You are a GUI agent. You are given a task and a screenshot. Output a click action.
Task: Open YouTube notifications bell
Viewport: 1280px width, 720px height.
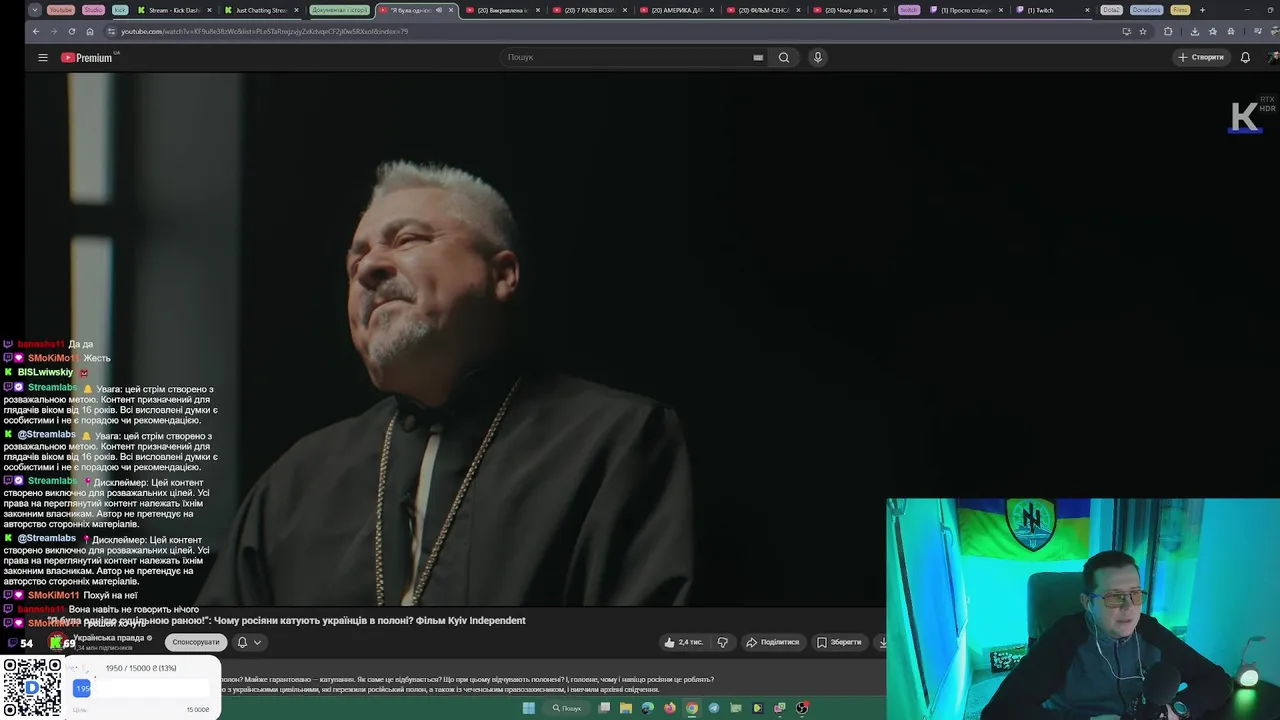click(1245, 57)
